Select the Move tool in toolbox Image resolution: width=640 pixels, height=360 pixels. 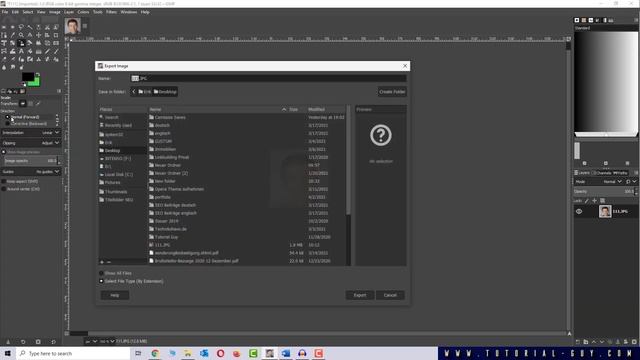[x=39, y=35]
